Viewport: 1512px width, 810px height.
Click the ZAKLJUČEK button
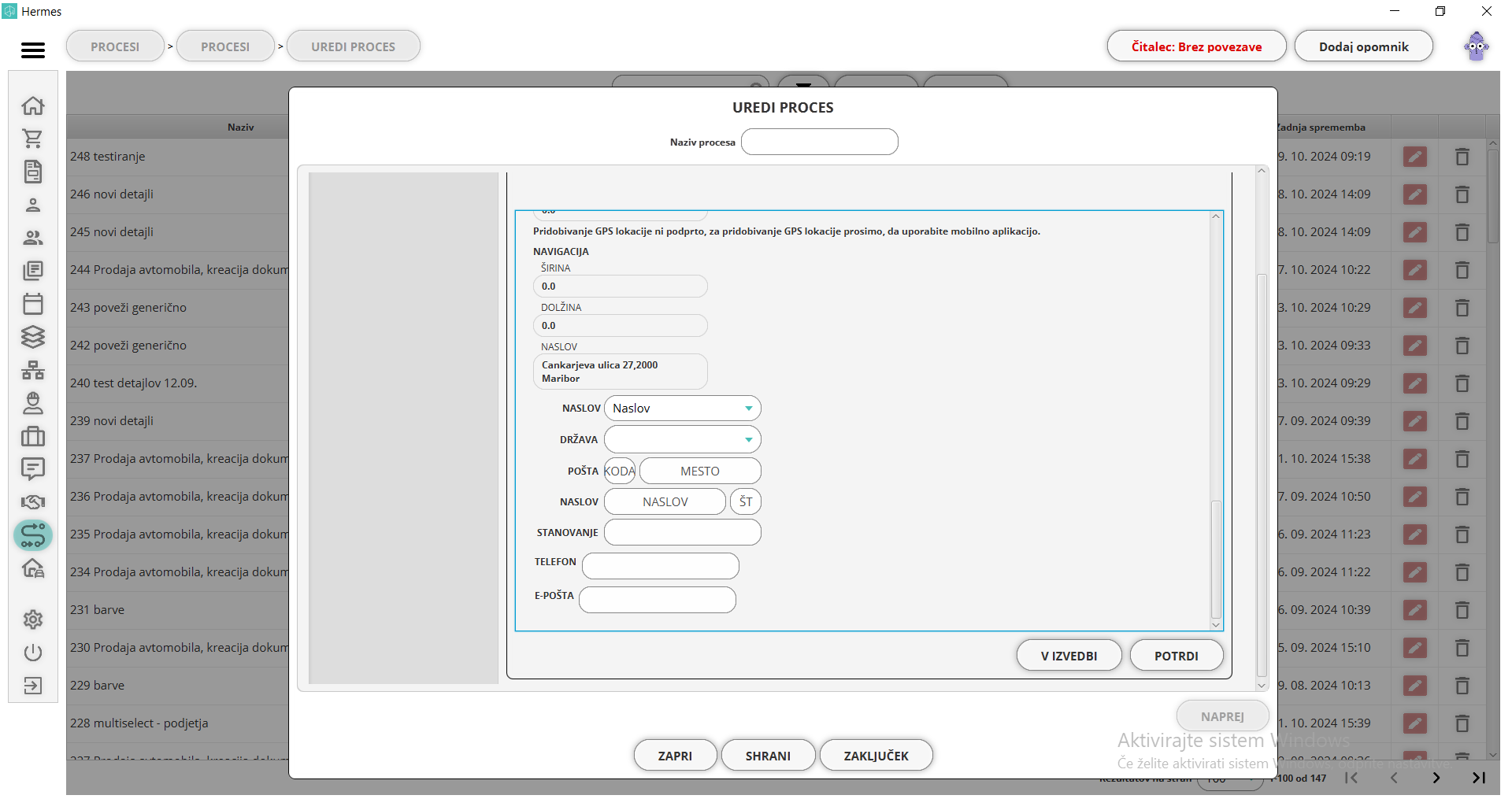[x=876, y=756]
